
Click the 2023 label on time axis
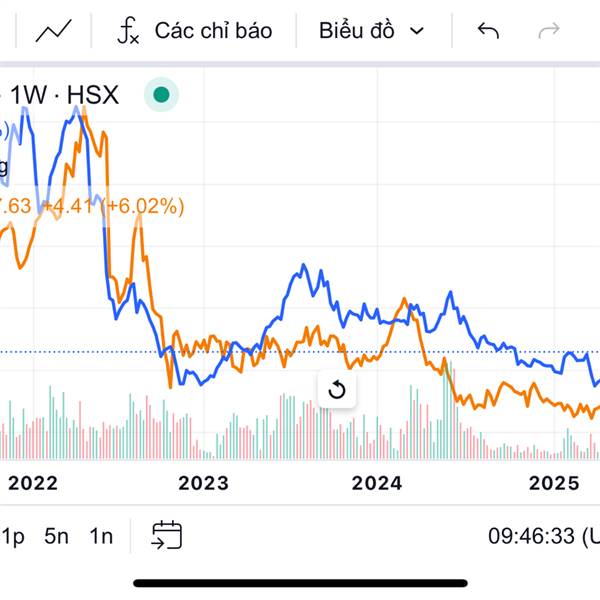click(203, 484)
